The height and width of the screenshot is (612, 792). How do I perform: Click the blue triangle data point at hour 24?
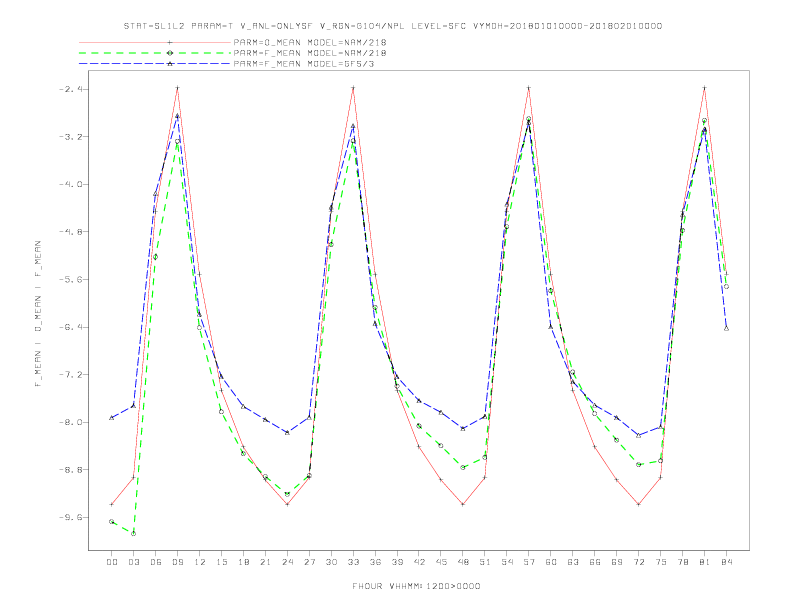click(x=287, y=433)
